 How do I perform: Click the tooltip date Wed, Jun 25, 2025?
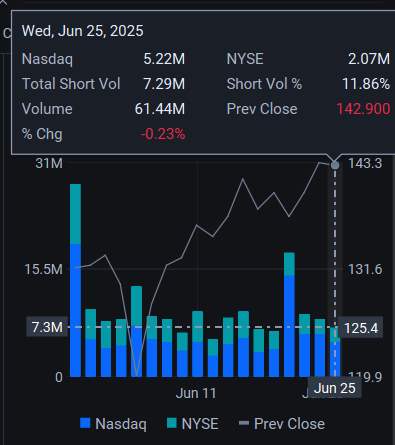pyautogui.click(x=83, y=31)
